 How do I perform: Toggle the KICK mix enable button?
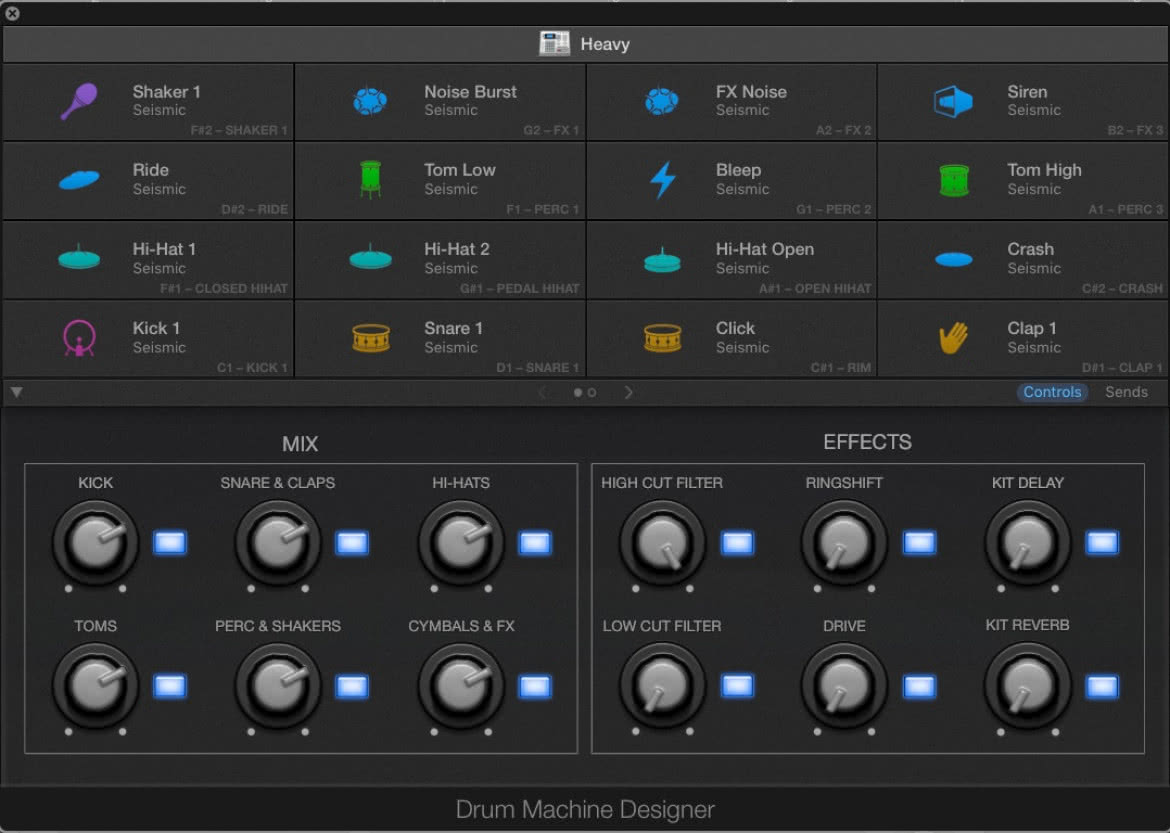coord(169,543)
